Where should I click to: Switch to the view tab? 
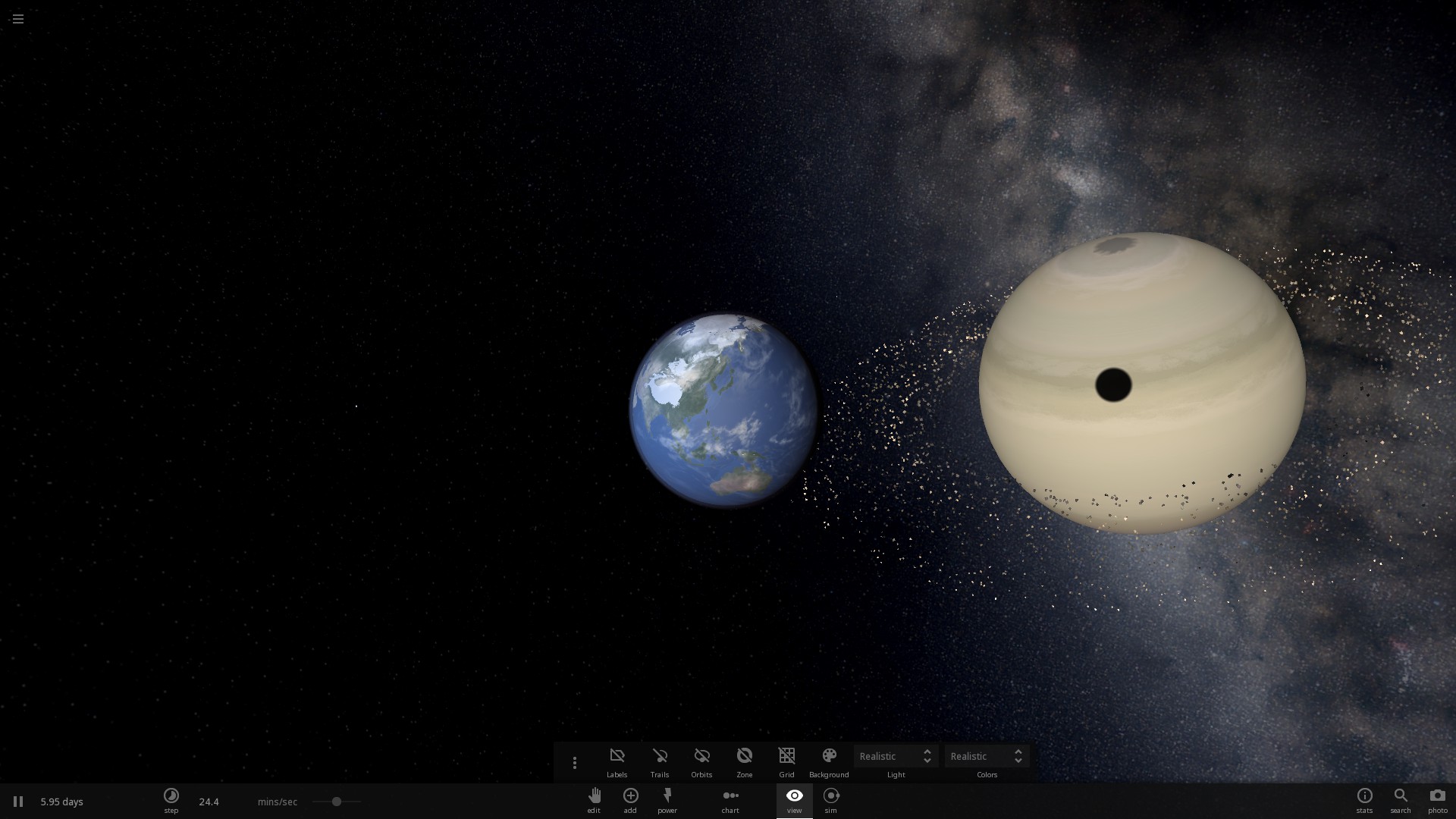point(794,795)
